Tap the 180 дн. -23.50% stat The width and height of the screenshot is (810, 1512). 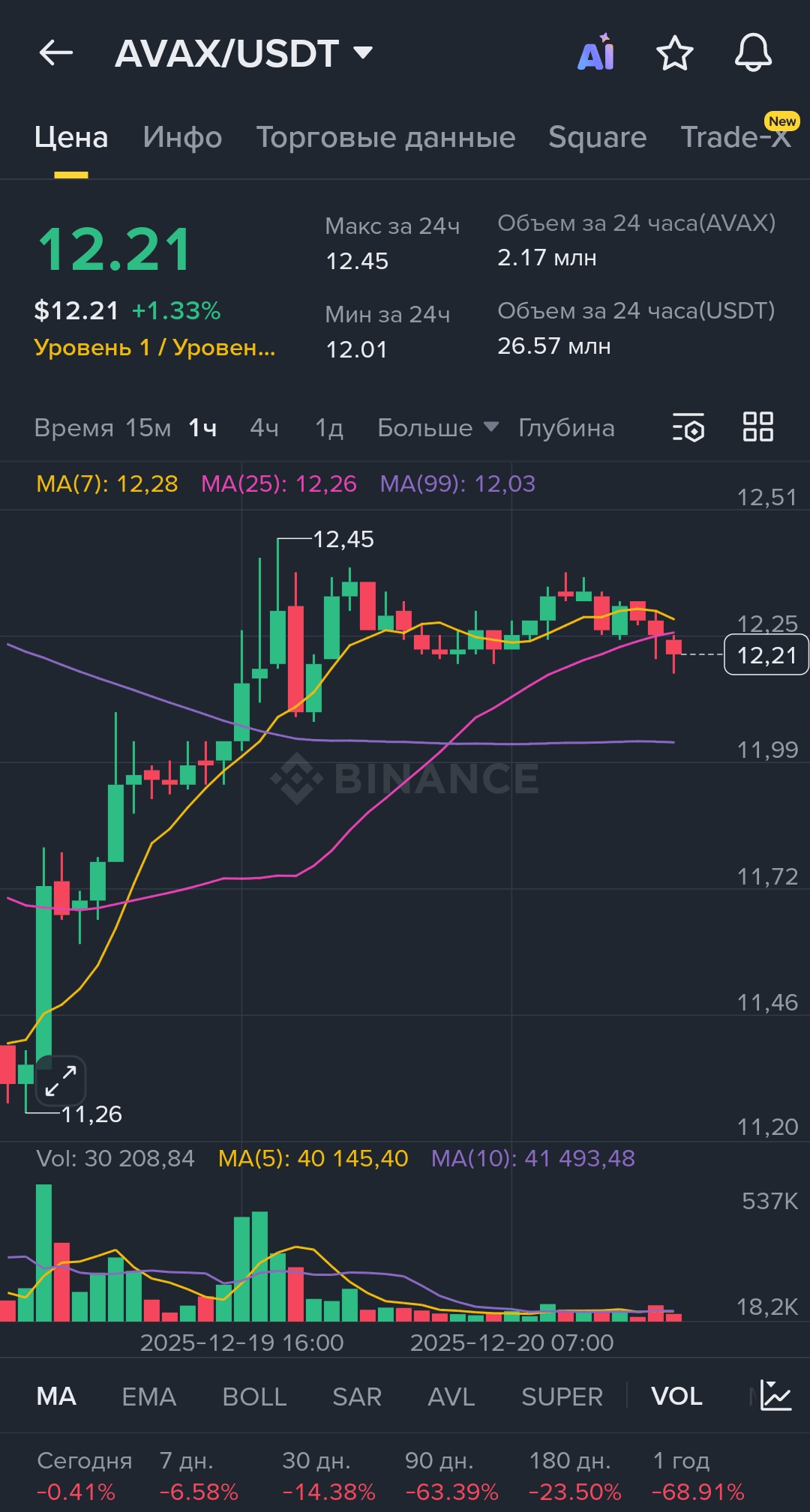[574, 1476]
